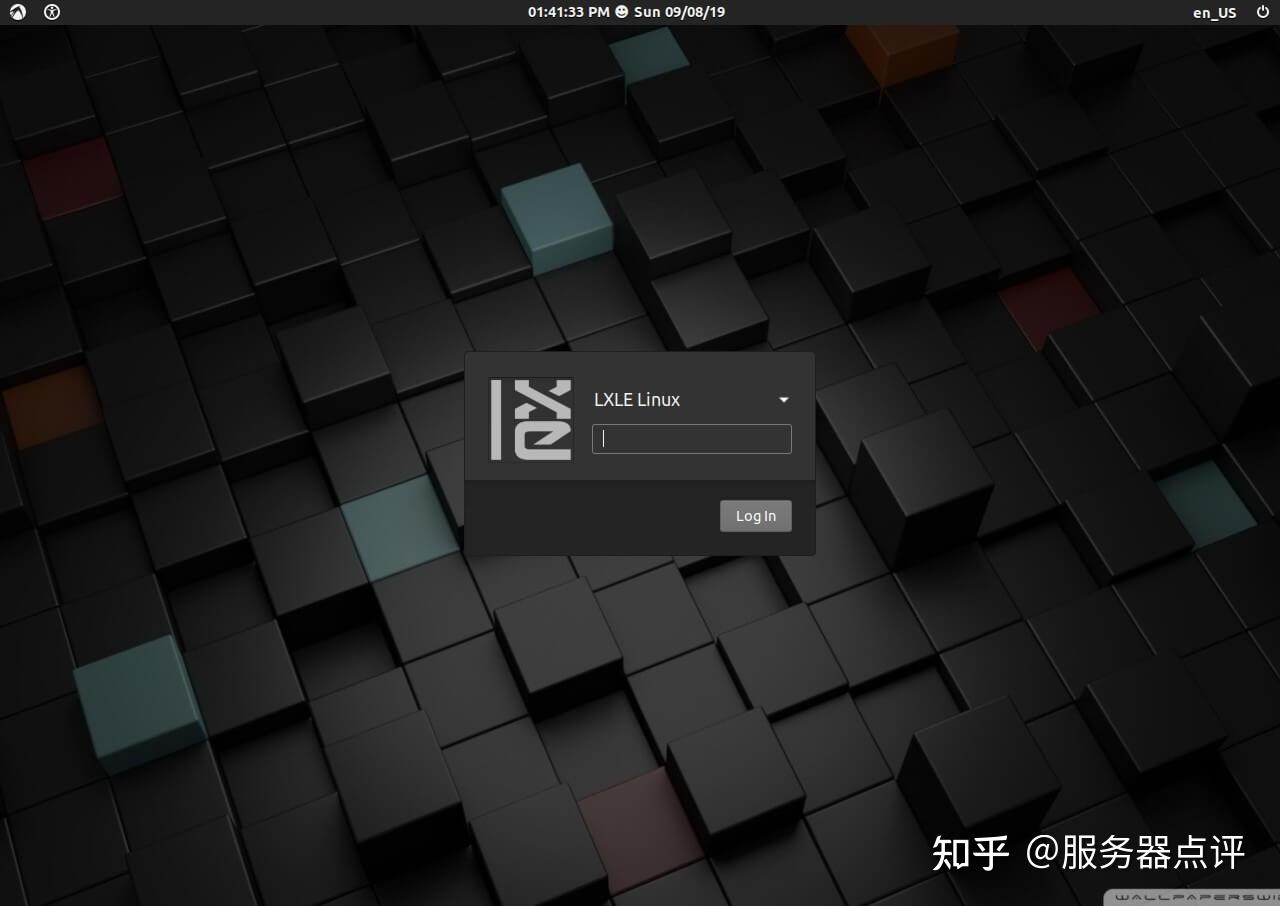Select the LXLE Linux session entry

[637, 399]
